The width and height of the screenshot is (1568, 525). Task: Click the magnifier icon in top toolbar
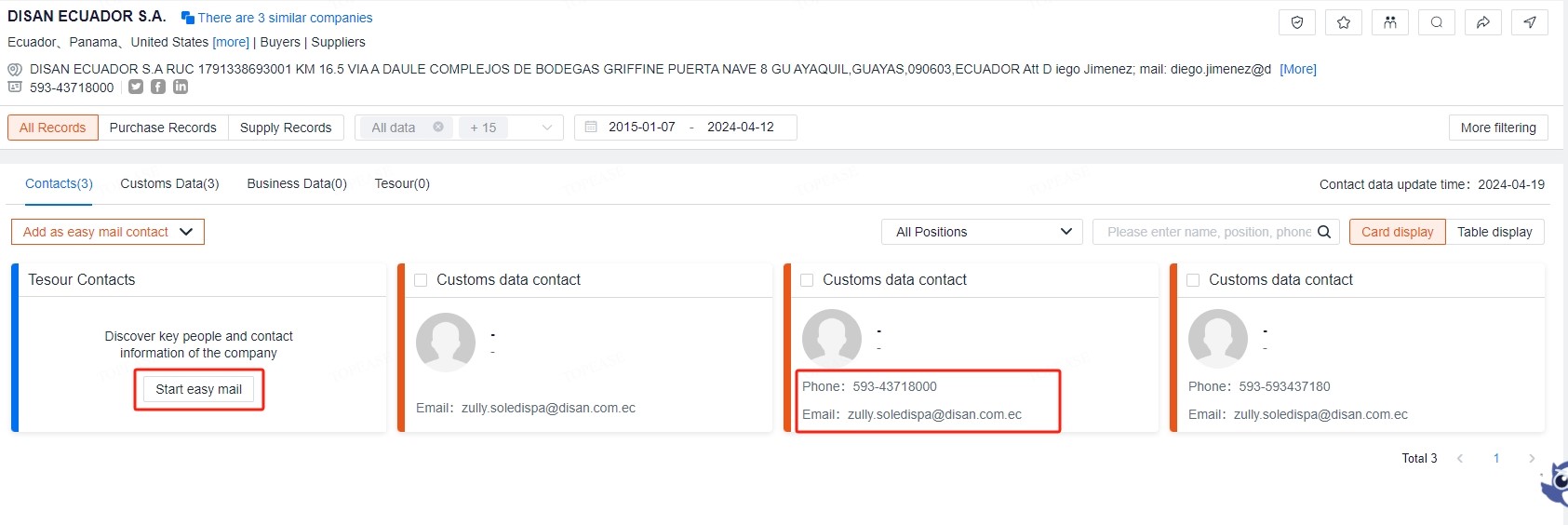pyautogui.click(x=1437, y=22)
